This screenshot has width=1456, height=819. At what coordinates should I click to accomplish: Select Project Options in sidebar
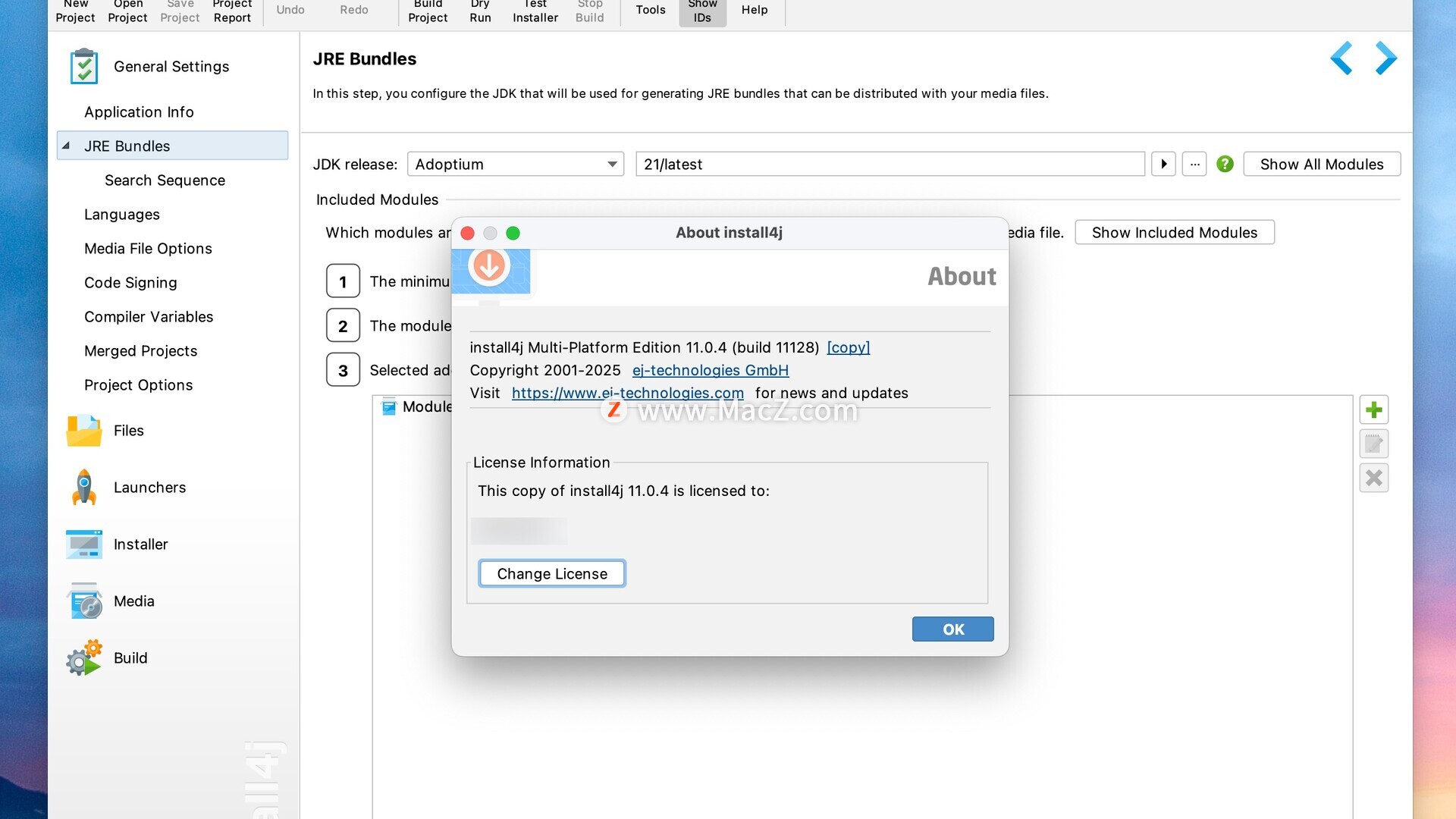(138, 384)
